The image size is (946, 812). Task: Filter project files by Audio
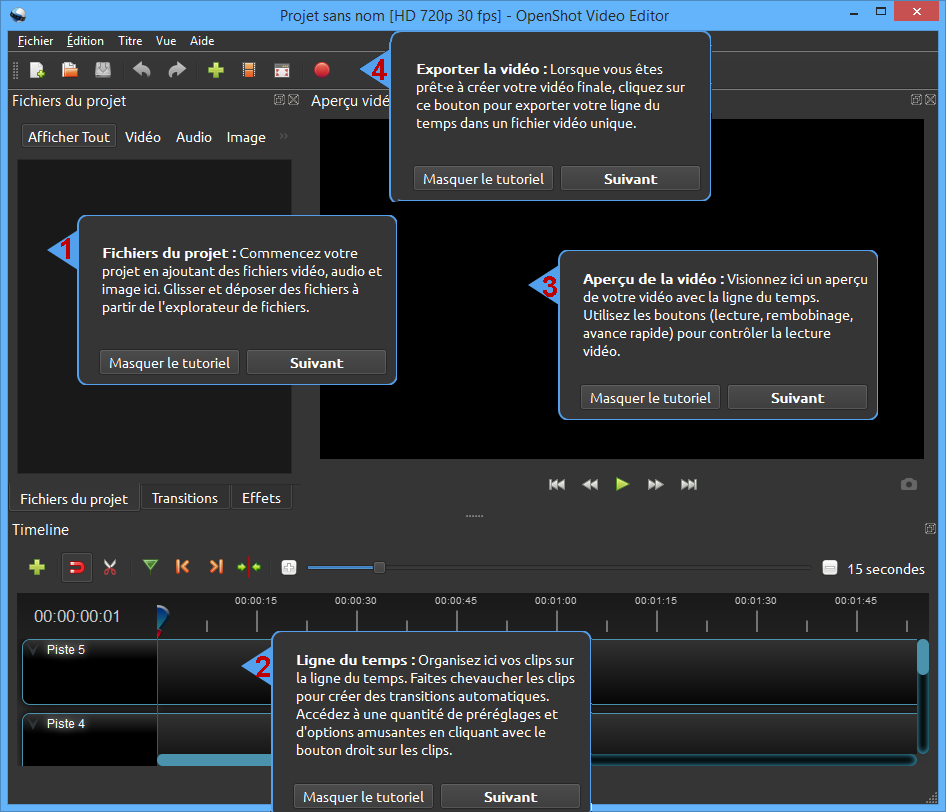(x=194, y=137)
